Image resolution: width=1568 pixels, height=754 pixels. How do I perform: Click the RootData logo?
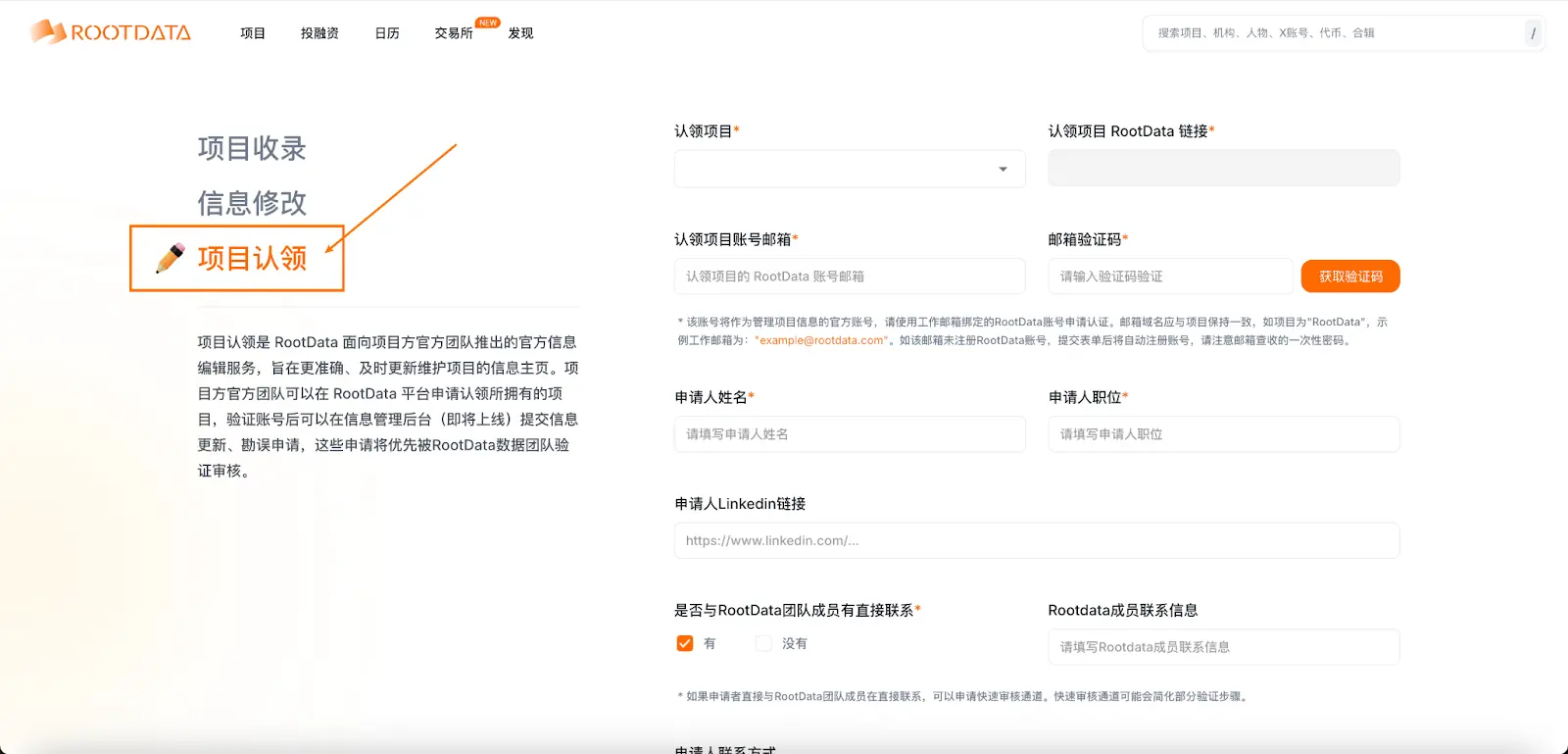(x=111, y=32)
